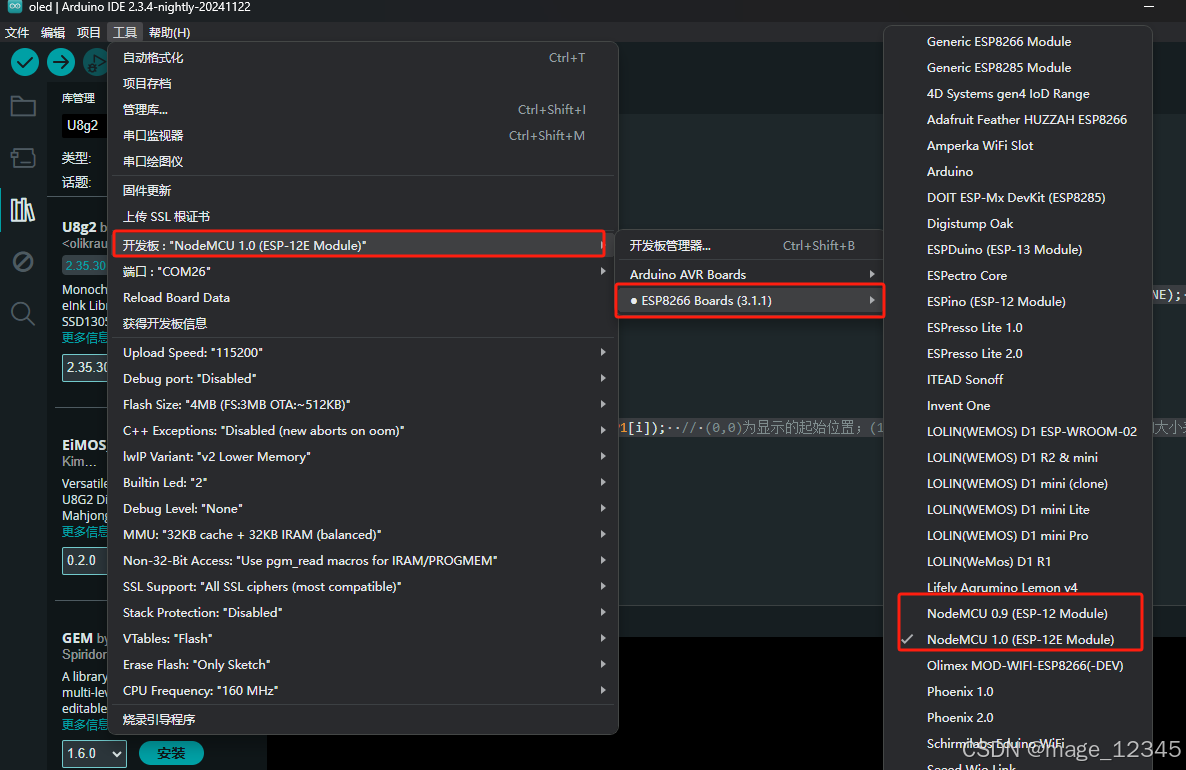Select Adafruit Feather HUZZAH ESP8266 board
This screenshot has width=1186, height=770.
pyautogui.click(x=1017, y=120)
